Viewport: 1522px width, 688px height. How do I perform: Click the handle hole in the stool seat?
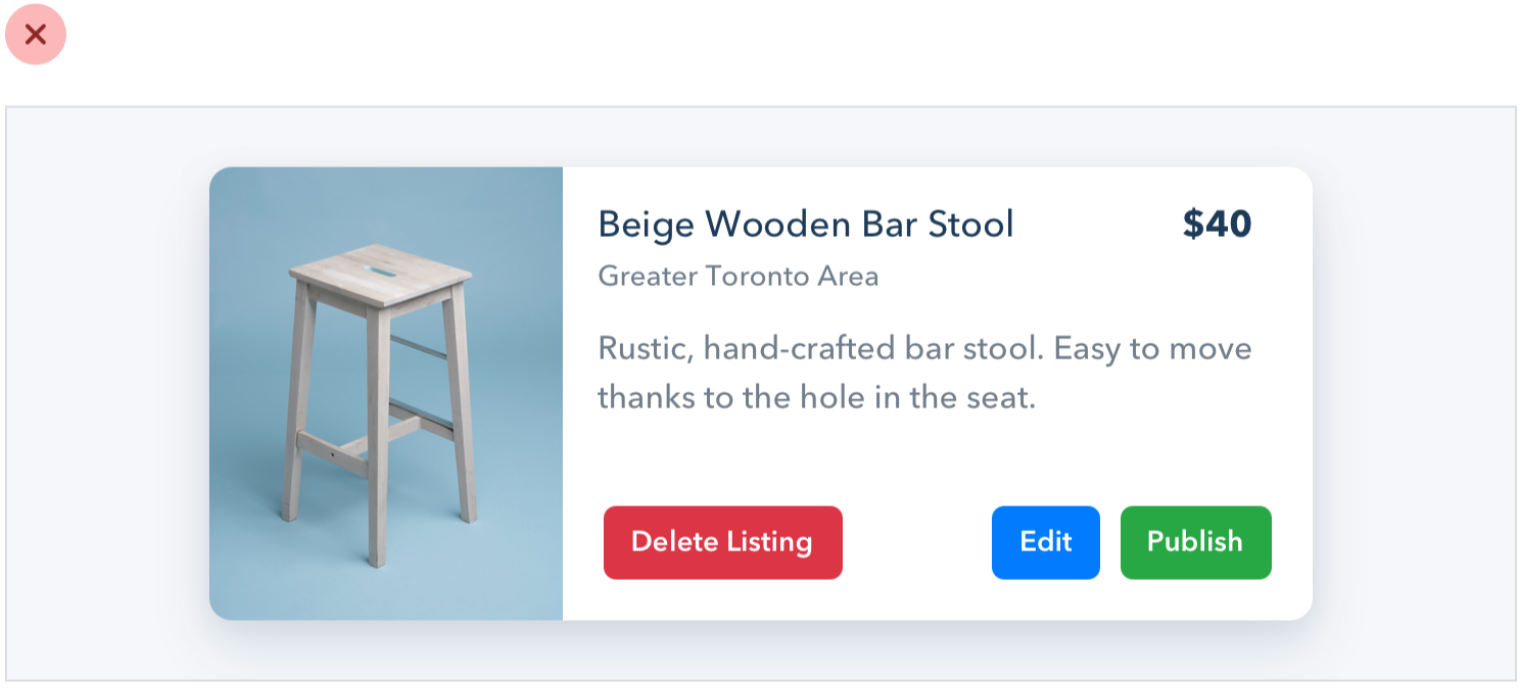(x=380, y=271)
